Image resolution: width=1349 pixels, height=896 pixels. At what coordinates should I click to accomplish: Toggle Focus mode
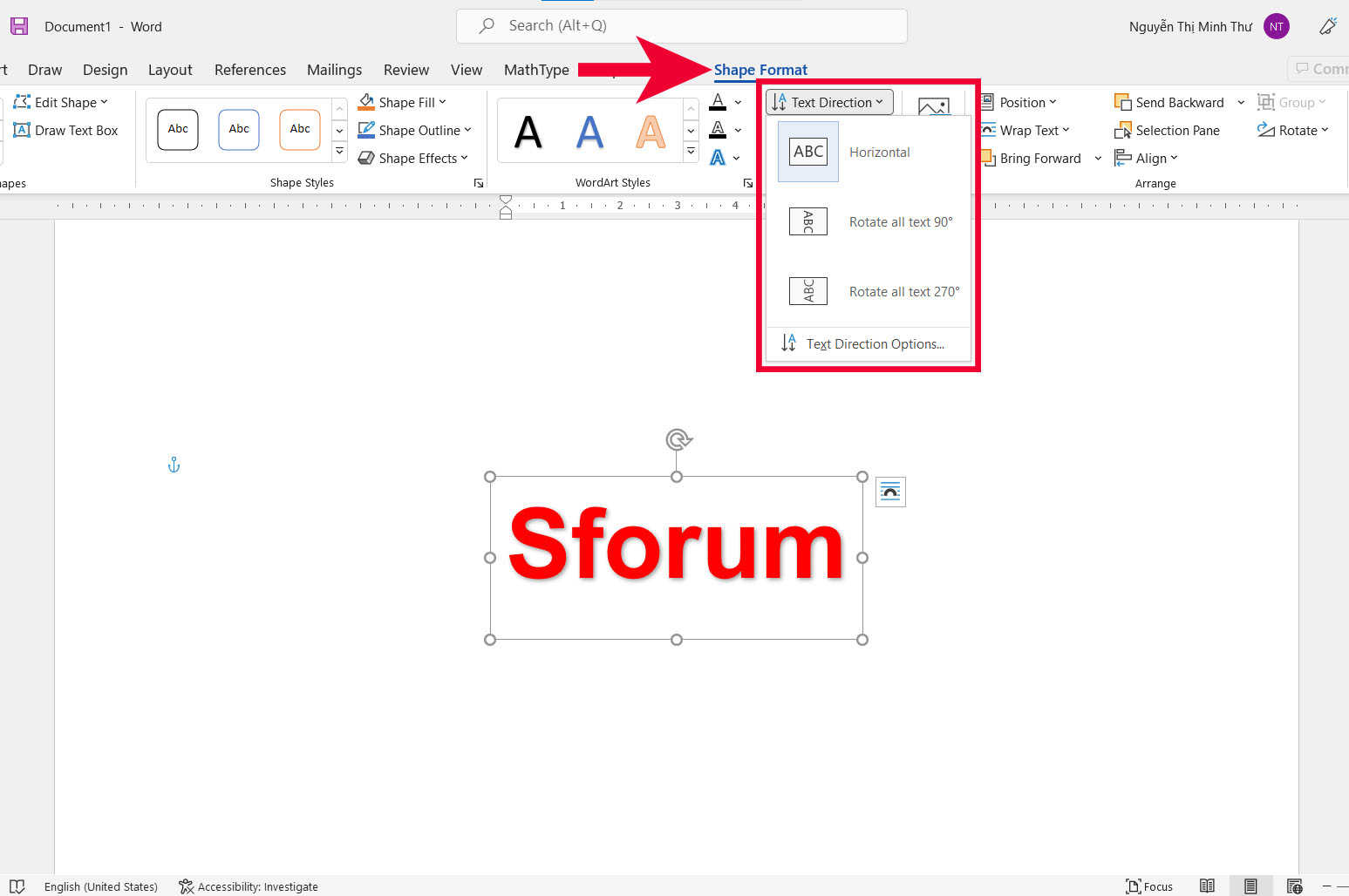click(1149, 886)
